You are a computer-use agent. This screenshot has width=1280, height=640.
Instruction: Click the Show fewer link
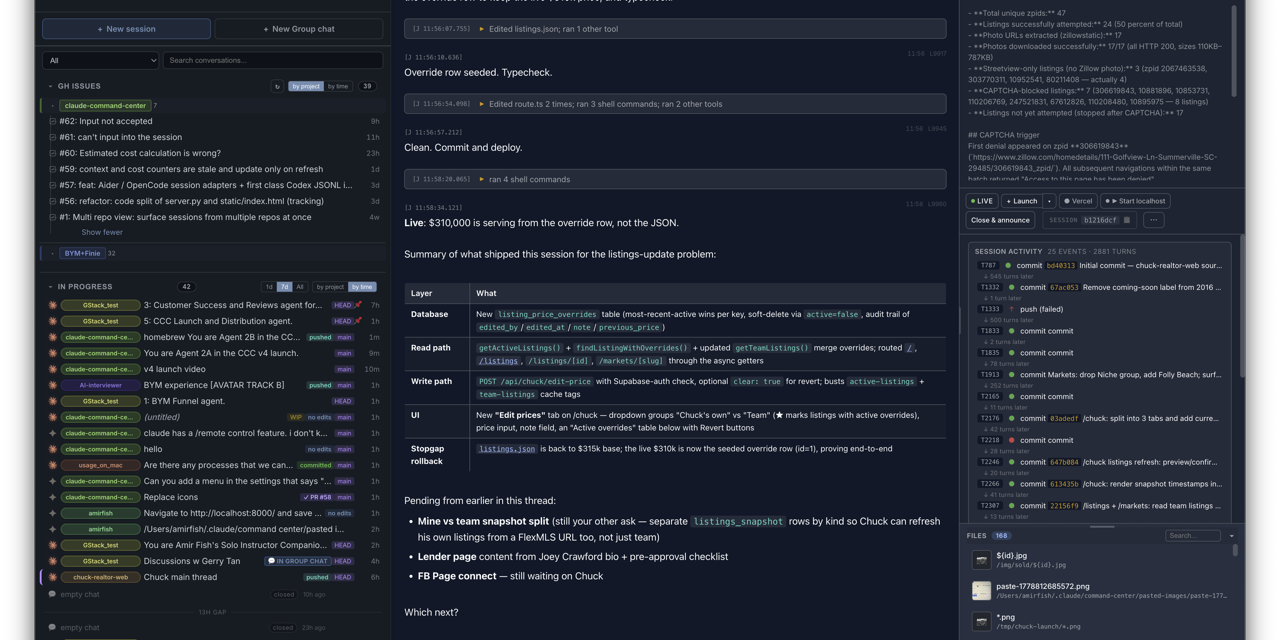click(102, 232)
